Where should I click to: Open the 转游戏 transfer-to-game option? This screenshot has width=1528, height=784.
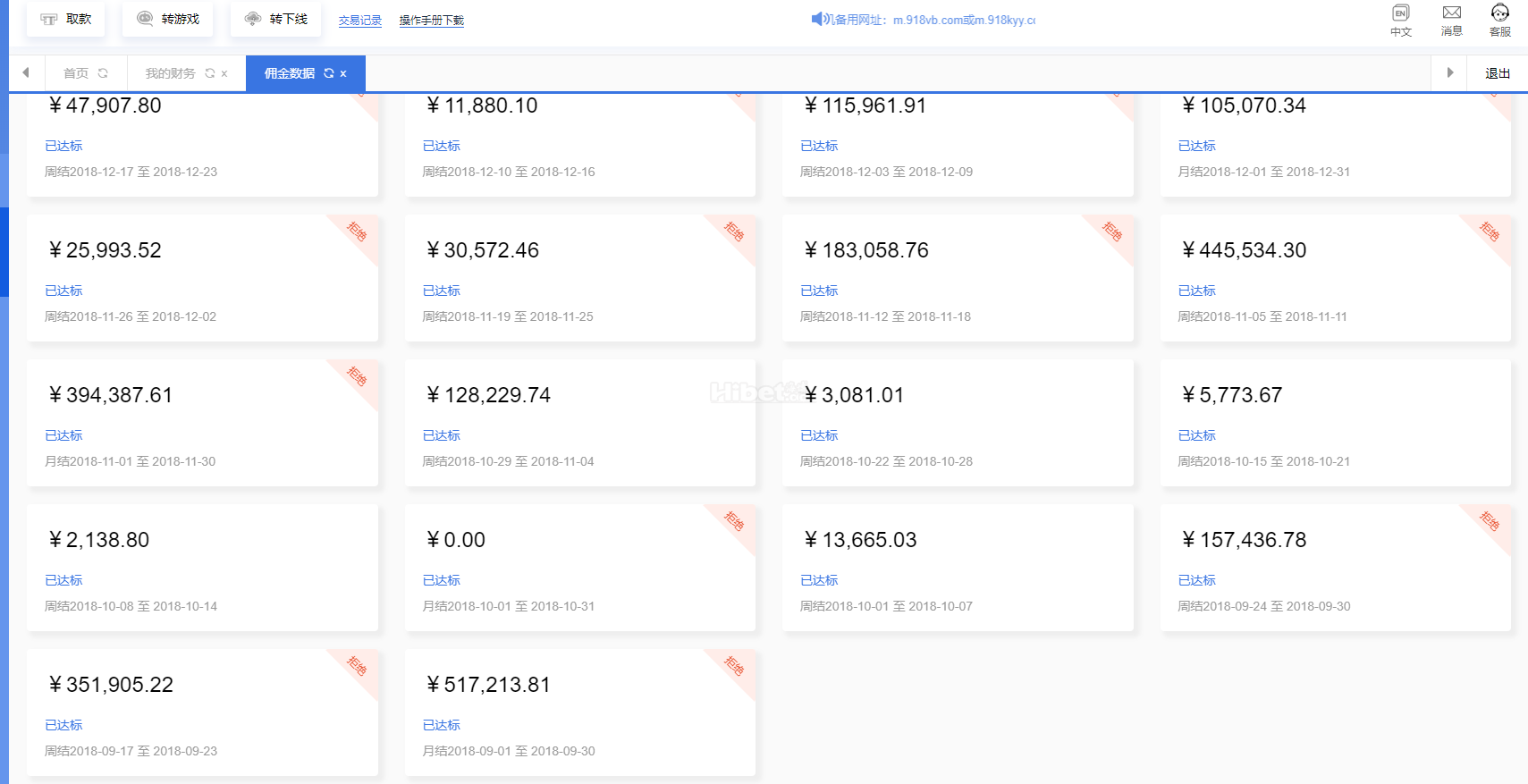coord(168,20)
